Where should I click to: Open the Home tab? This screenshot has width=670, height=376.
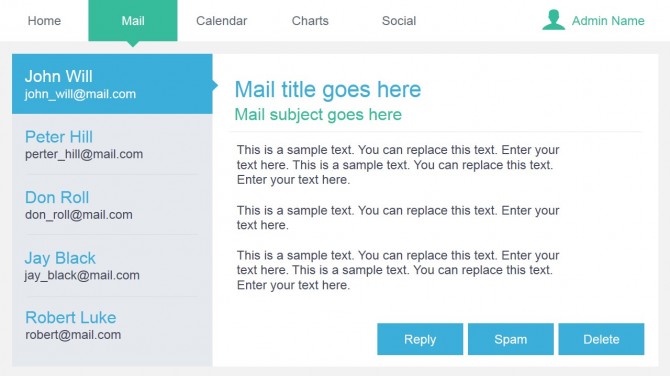tap(44, 21)
